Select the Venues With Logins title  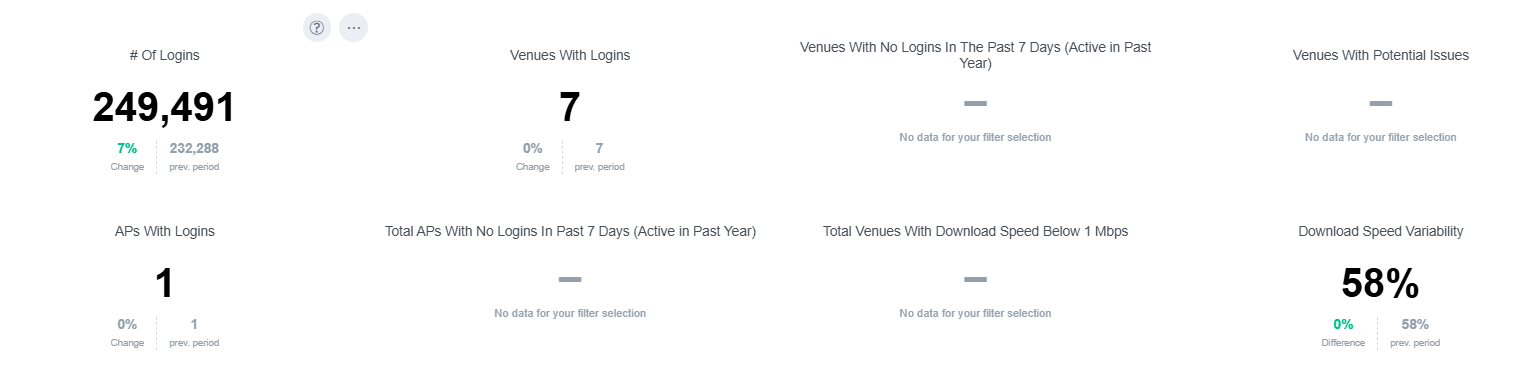[570, 55]
